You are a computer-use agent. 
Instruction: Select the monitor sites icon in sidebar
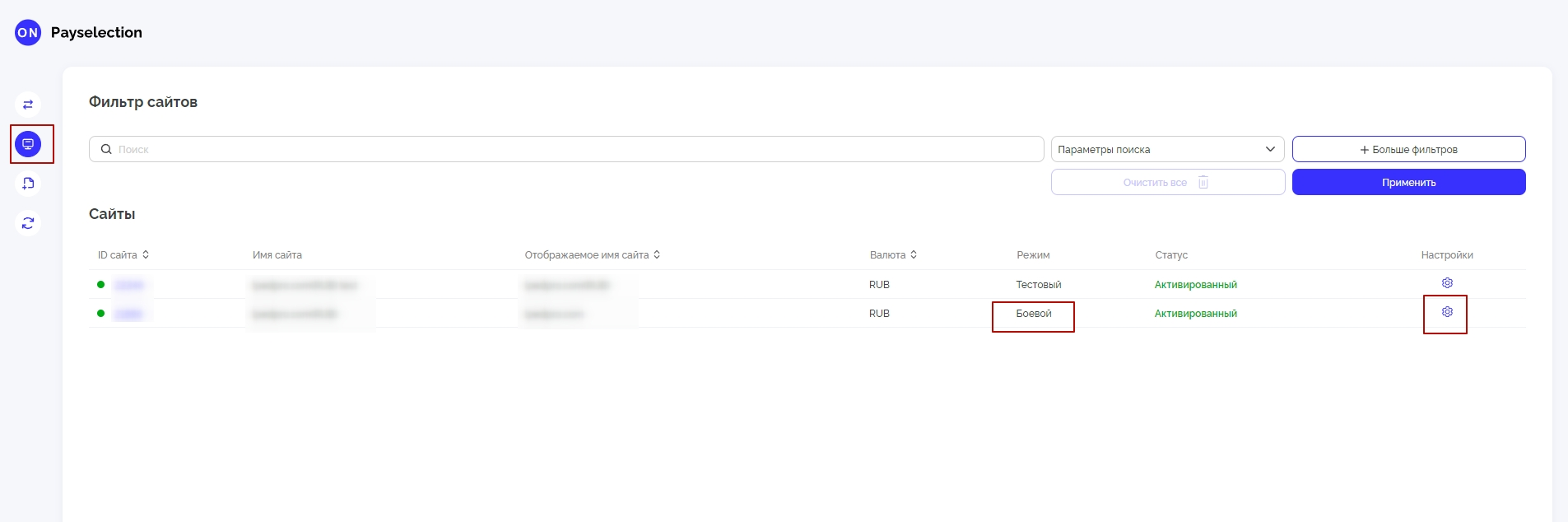[x=28, y=144]
